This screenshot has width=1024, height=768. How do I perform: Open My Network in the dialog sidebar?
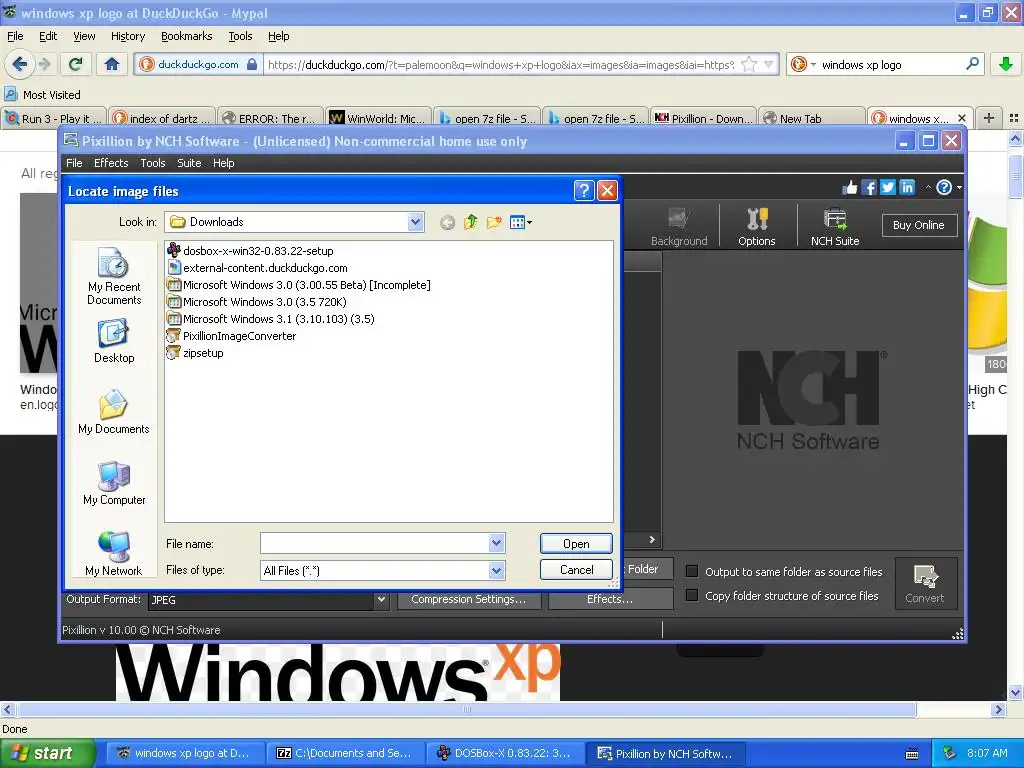pyautogui.click(x=114, y=554)
